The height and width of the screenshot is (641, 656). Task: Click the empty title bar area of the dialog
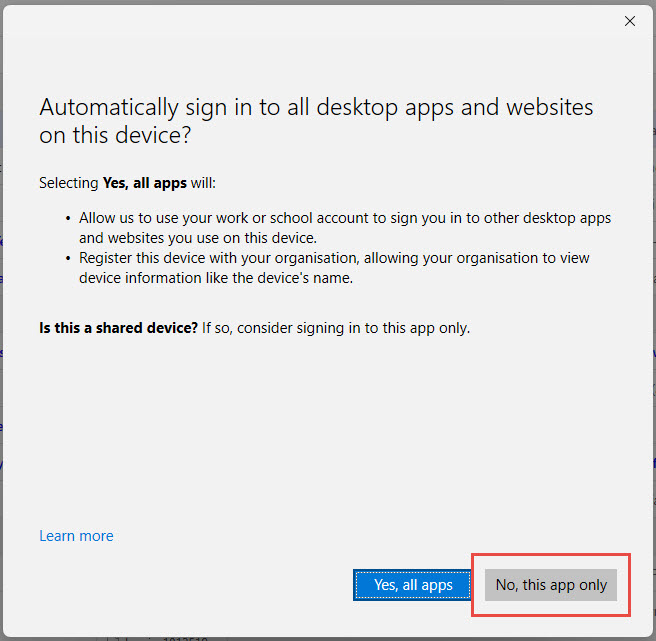pyautogui.click(x=300, y=21)
